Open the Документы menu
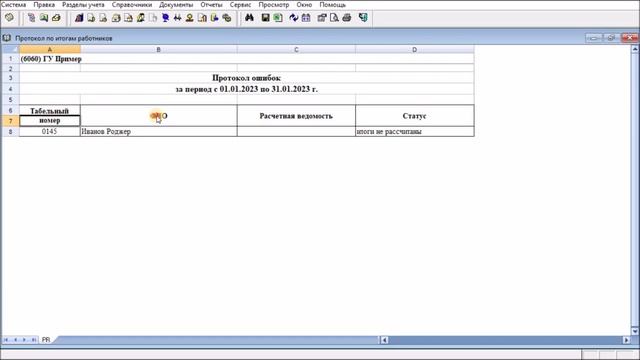Viewport: 640px width, 360px height. (176, 4)
